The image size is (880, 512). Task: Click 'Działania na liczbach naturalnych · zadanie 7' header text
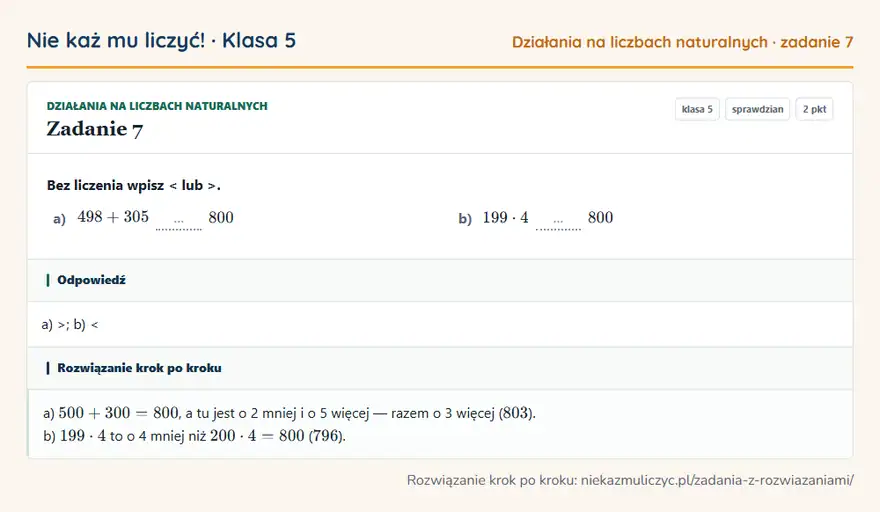click(x=682, y=42)
